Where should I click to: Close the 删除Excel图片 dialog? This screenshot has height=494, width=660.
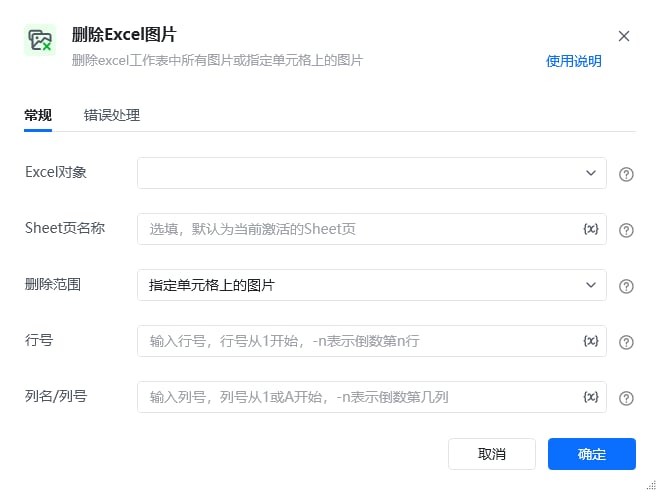624,36
